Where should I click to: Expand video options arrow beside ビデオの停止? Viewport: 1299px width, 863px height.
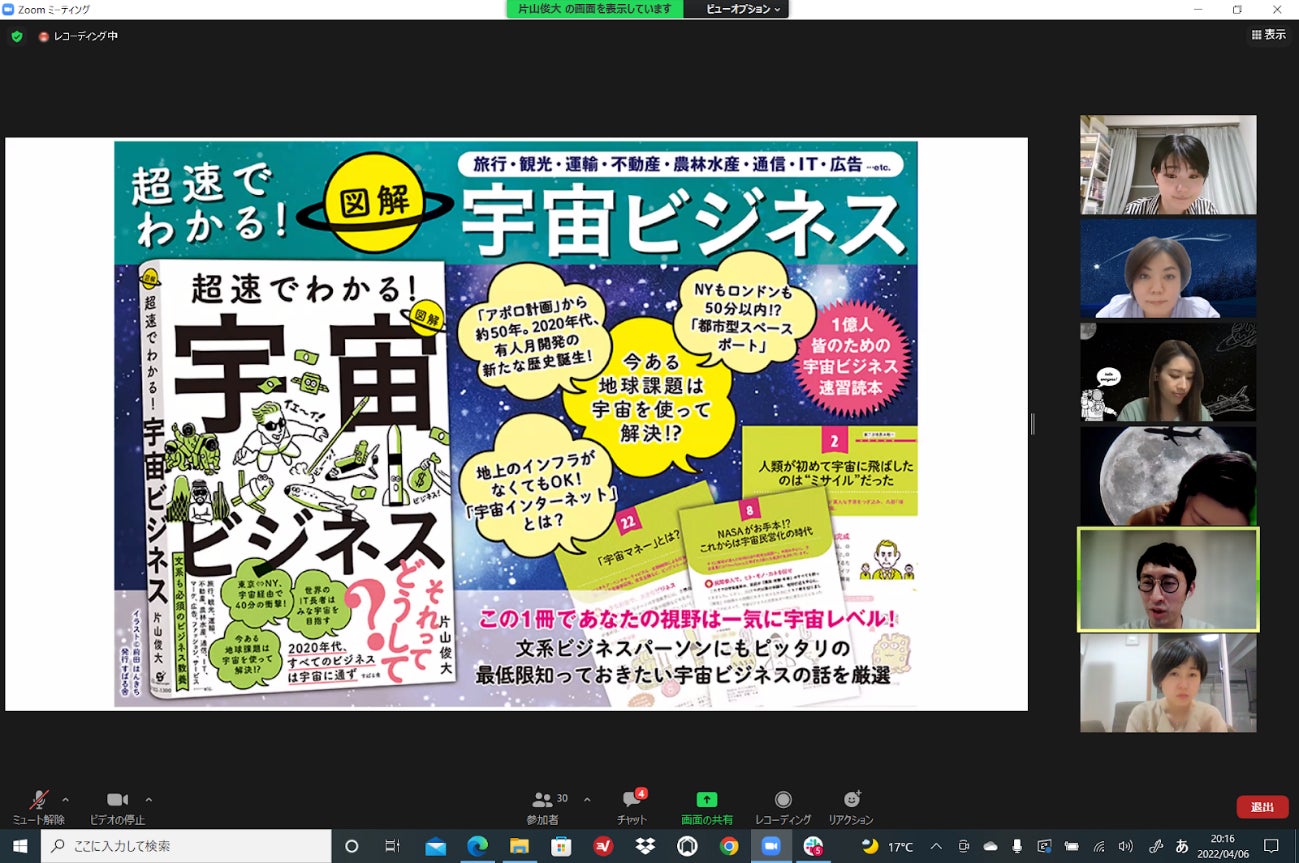point(148,799)
